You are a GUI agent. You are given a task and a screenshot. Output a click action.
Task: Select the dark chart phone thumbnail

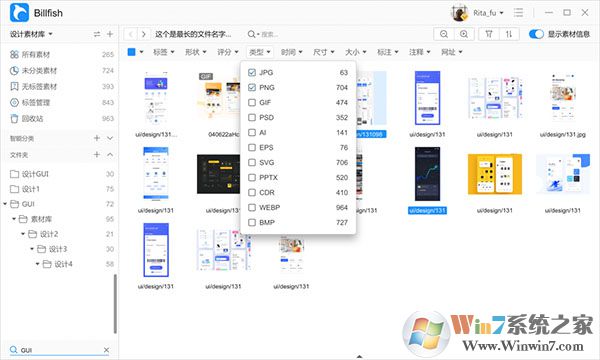[427, 174]
